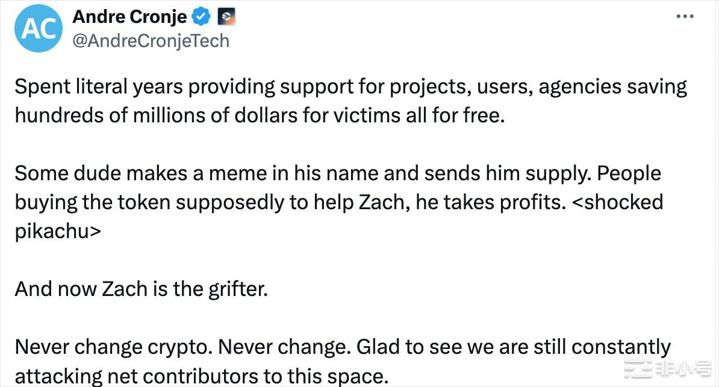Click the word "pikachu>" on its own line
The height and width of the screenshot is (387, 719).
click(58, 231)
